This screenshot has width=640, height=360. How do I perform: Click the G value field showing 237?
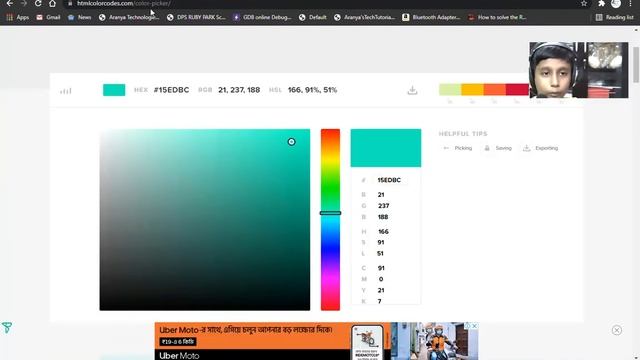point(383,206)
